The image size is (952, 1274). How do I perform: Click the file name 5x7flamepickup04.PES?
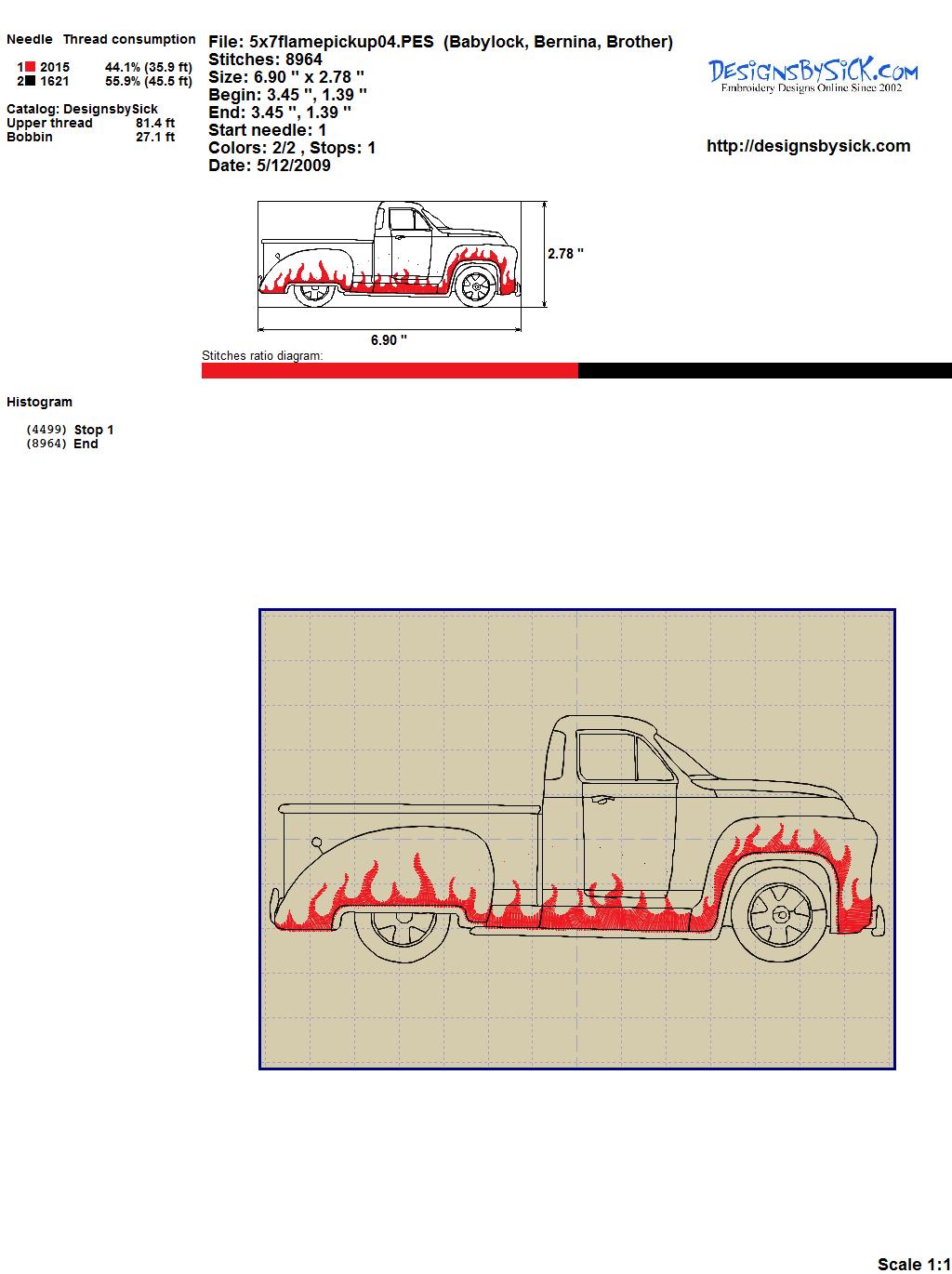tap(341, 42)
